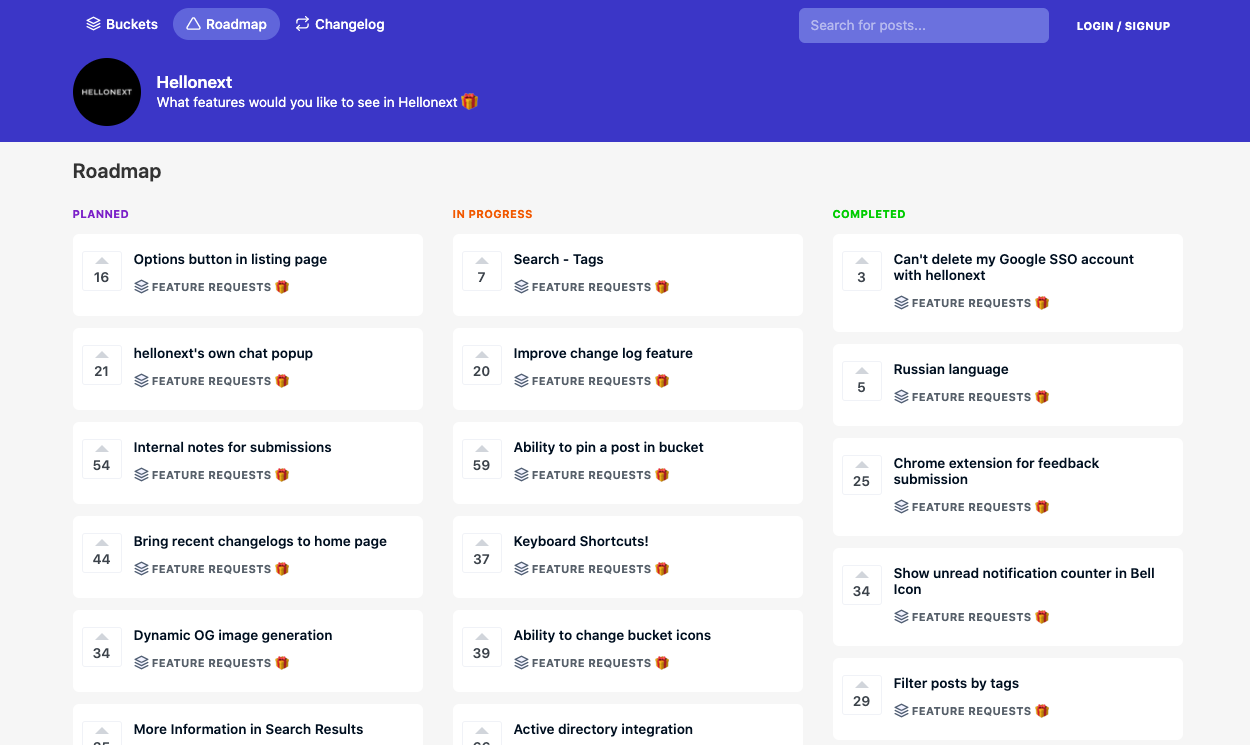Image resolution: width=1250 pixels, height=745 pixels.
Task: Click Feature Requests bucket under 'Improve change log feature'
Action: [x=592, y=381]
